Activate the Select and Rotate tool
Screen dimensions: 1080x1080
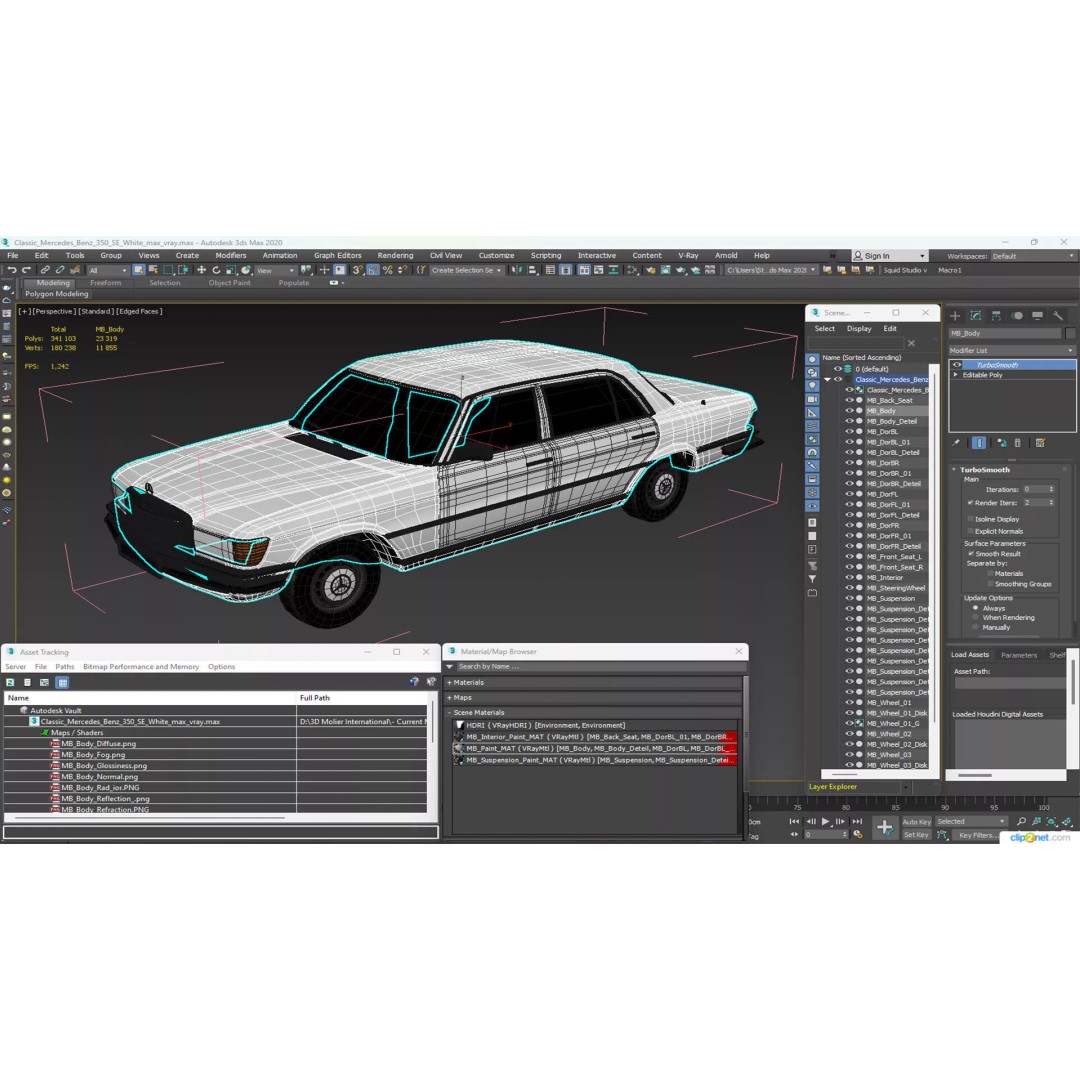pos(216,270)
